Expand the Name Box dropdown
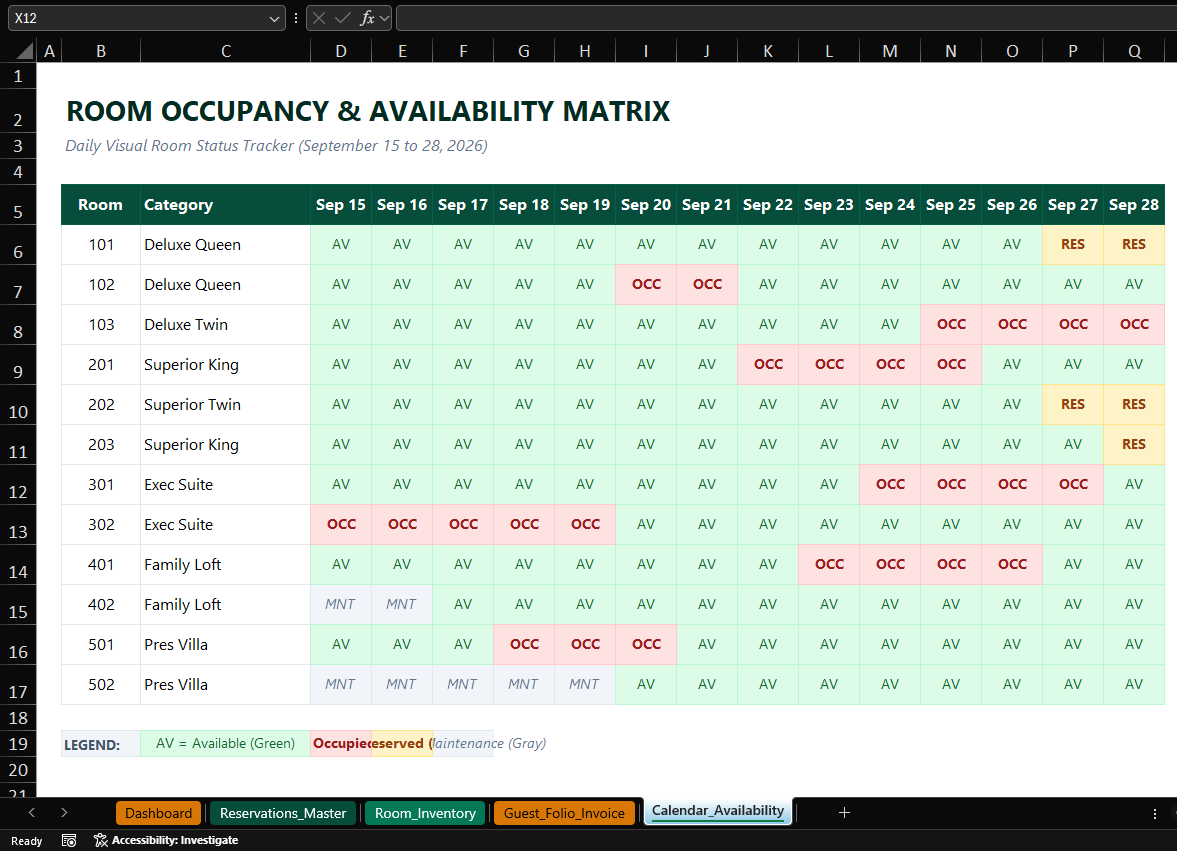The height and width of the screenshot is (851, 1177). [x=274, y=19]
